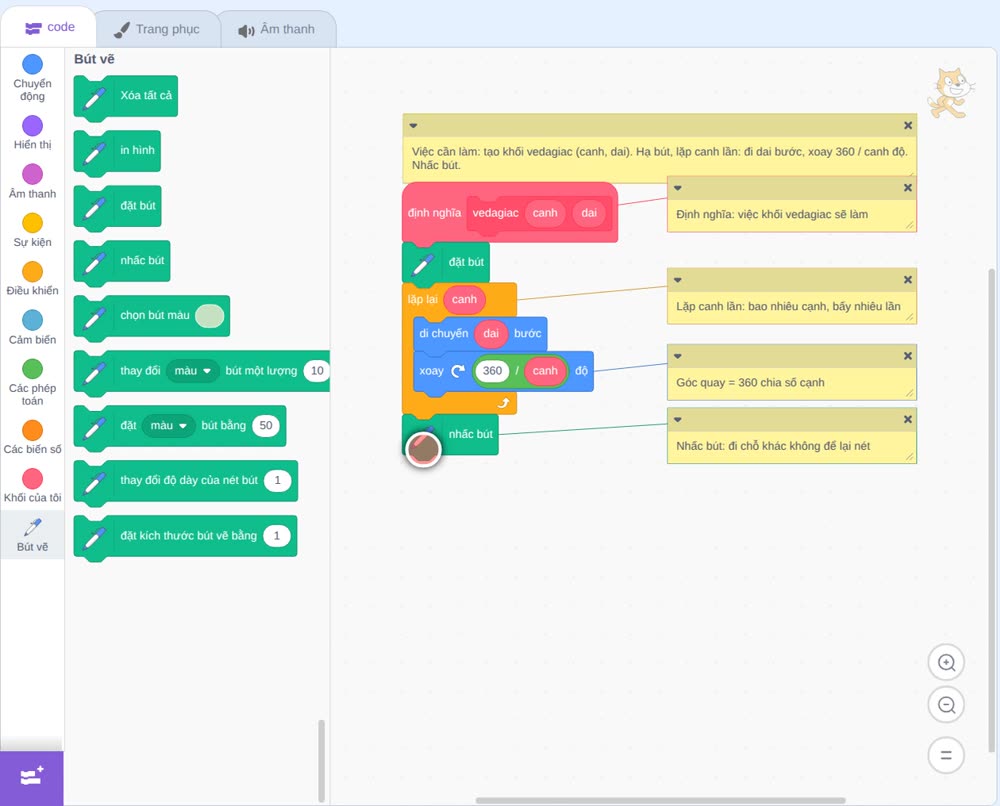Click the workspace horizontal scrollbar

(x=660, y=800)
